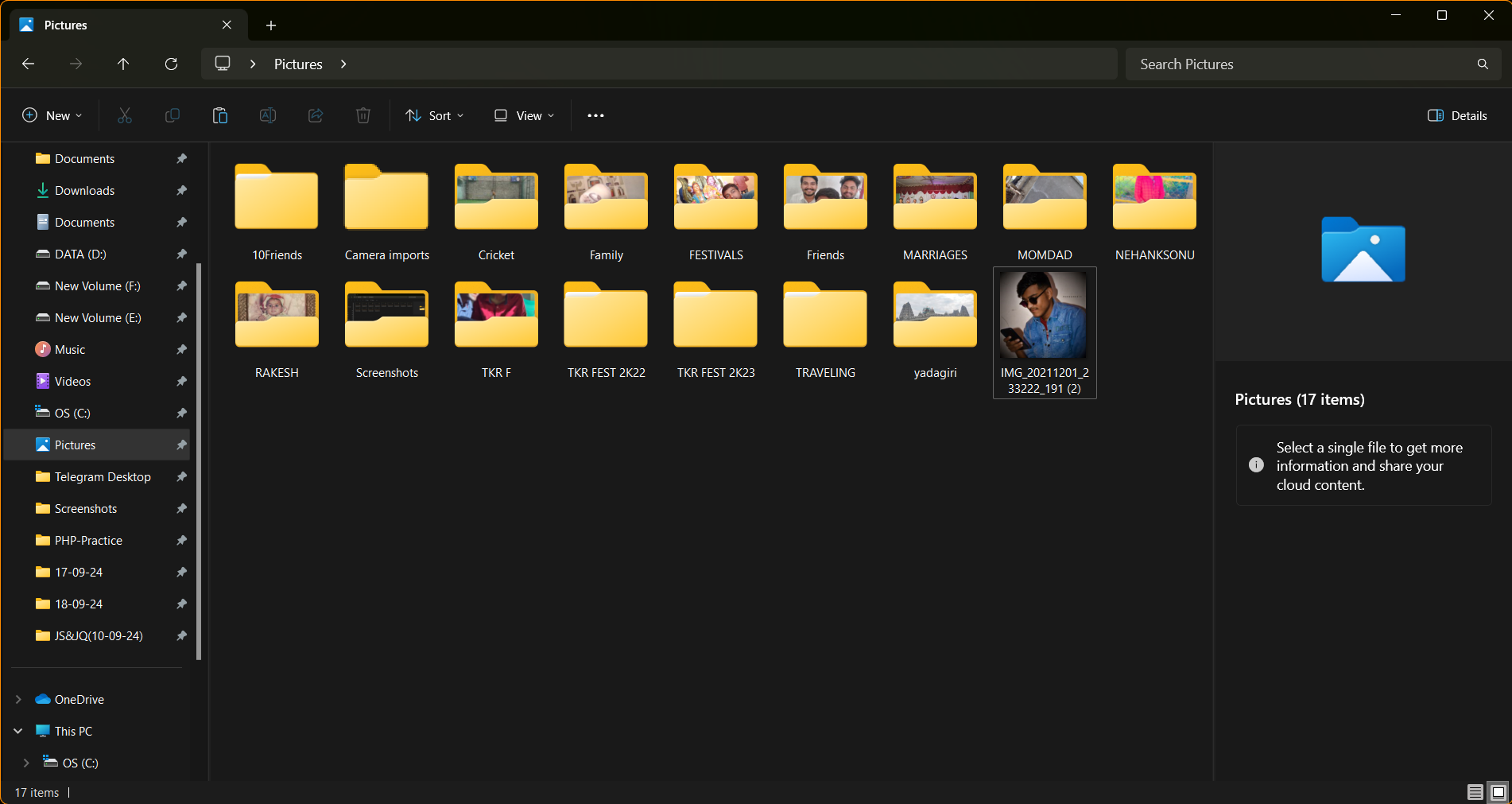Switch to large thumbnails view layout
The height and width of the screenshot is (804, 1512).
(x=1498, y=792)
